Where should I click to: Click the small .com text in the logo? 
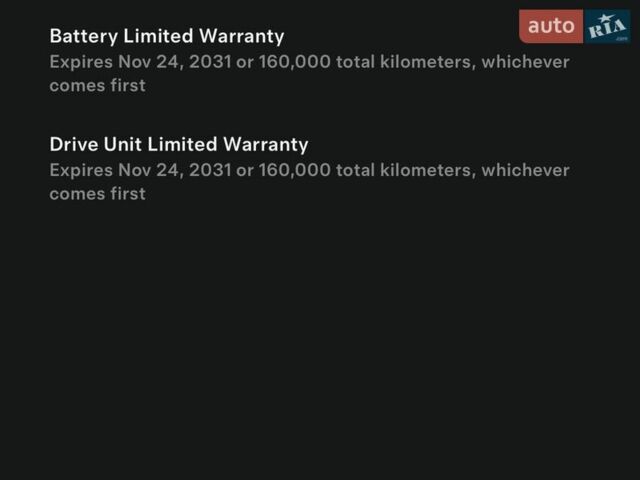(x=622, y=38)
